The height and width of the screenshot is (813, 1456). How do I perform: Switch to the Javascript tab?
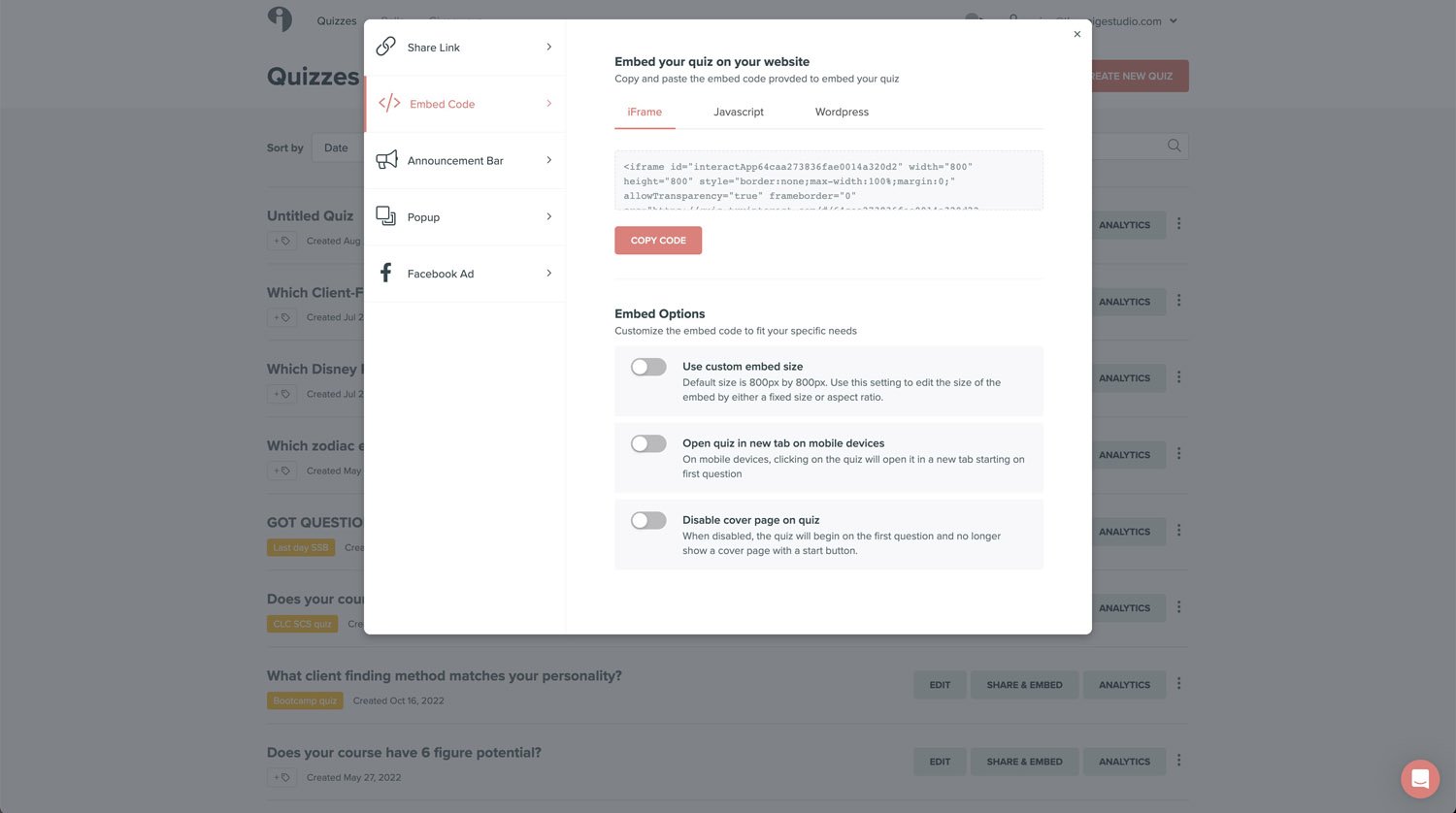coord(738,113)
